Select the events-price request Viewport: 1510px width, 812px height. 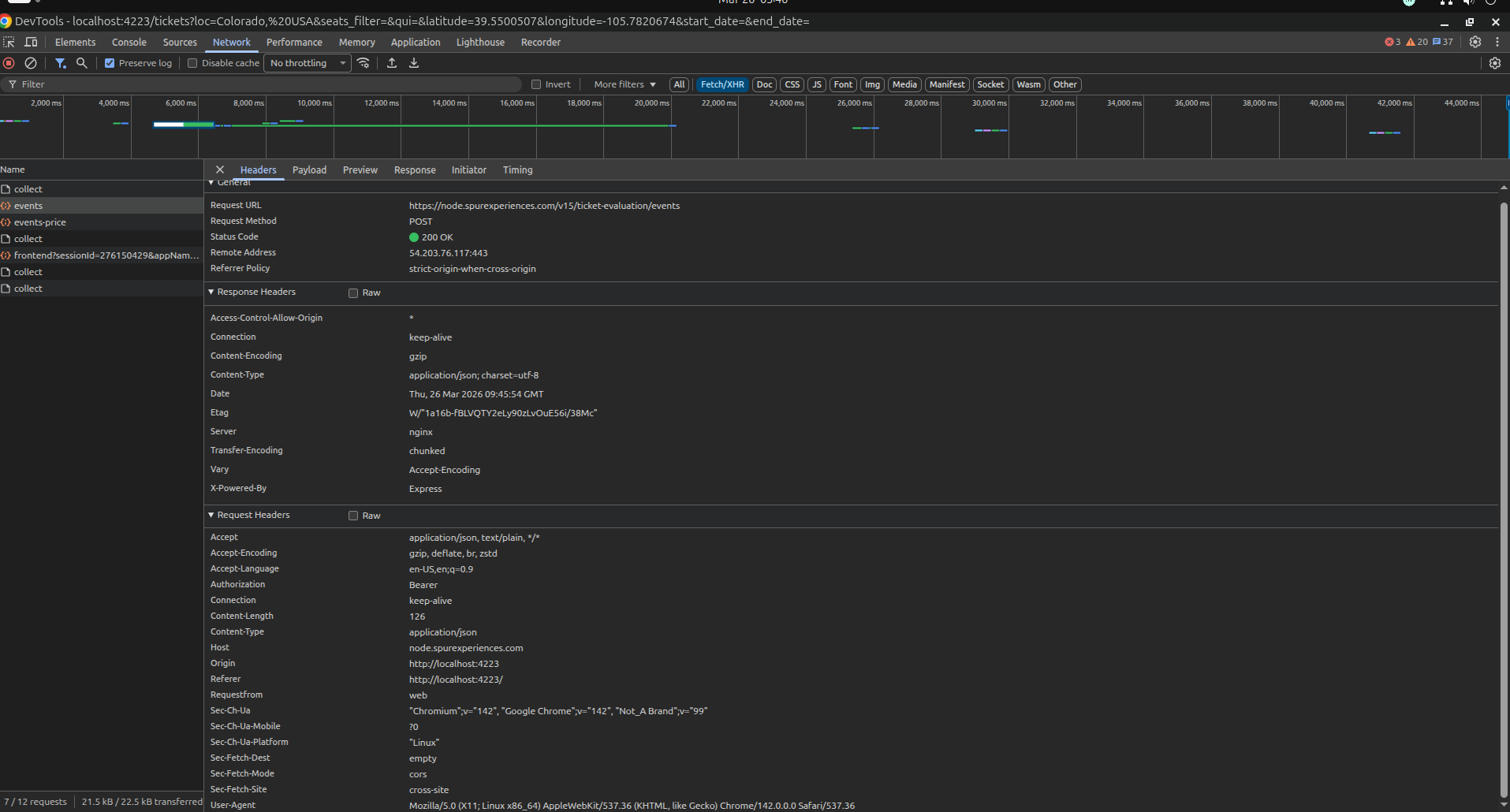(x=40, y=222)
